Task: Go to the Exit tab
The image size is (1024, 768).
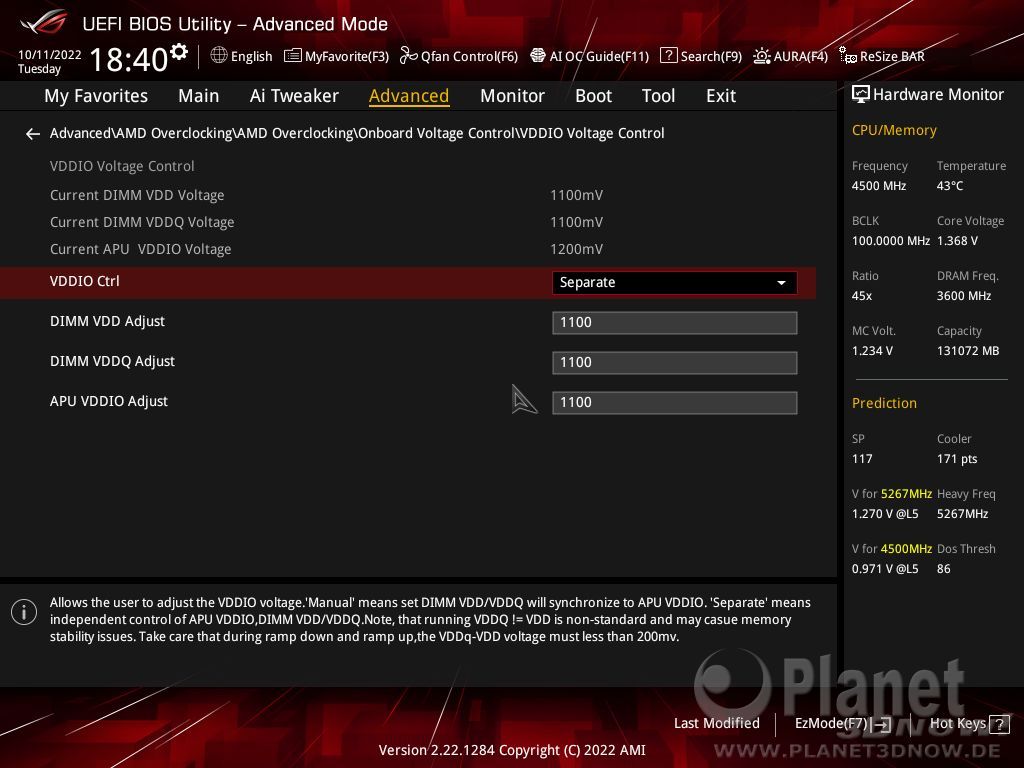Action: (x=721, y=96)
